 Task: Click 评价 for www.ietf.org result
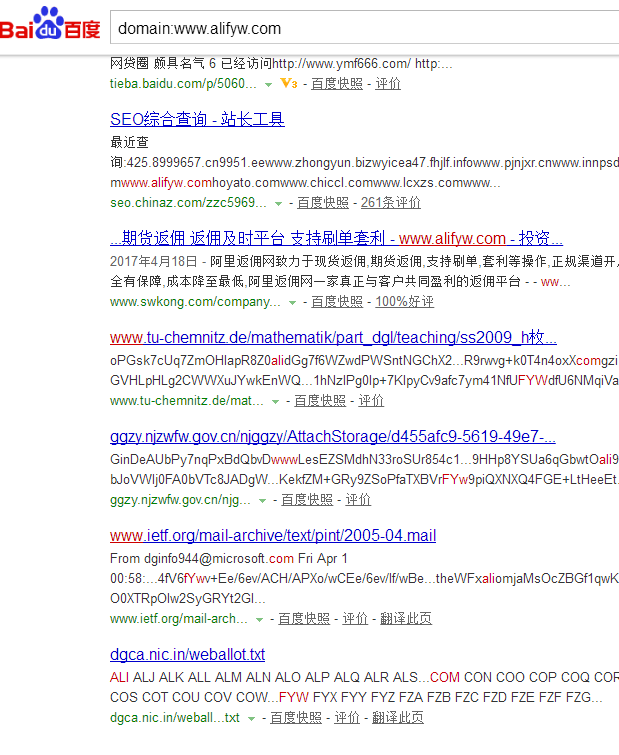pyautogui.click(x=355, y=619)
